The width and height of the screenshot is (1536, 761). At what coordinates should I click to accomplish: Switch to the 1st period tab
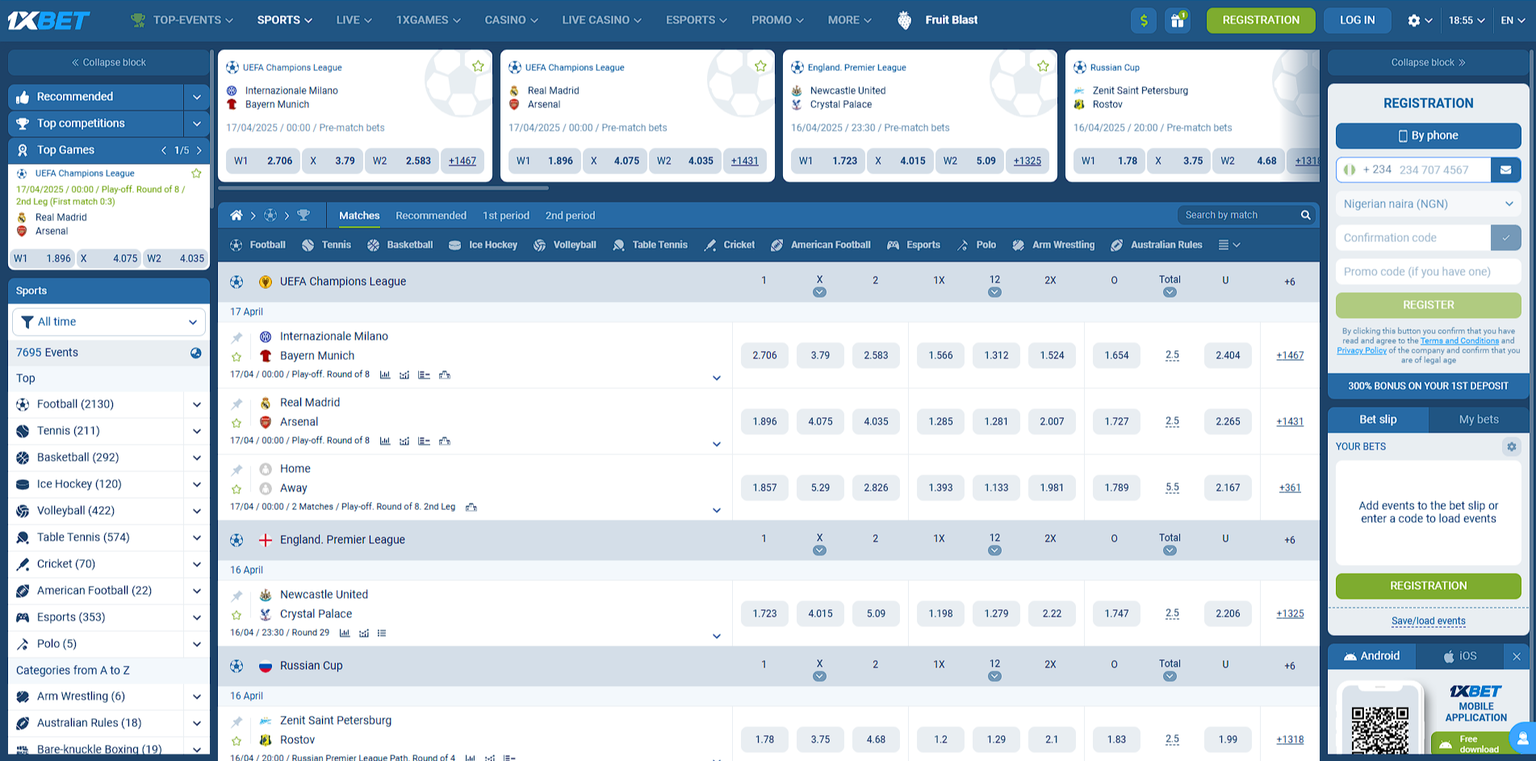[506, 216]
